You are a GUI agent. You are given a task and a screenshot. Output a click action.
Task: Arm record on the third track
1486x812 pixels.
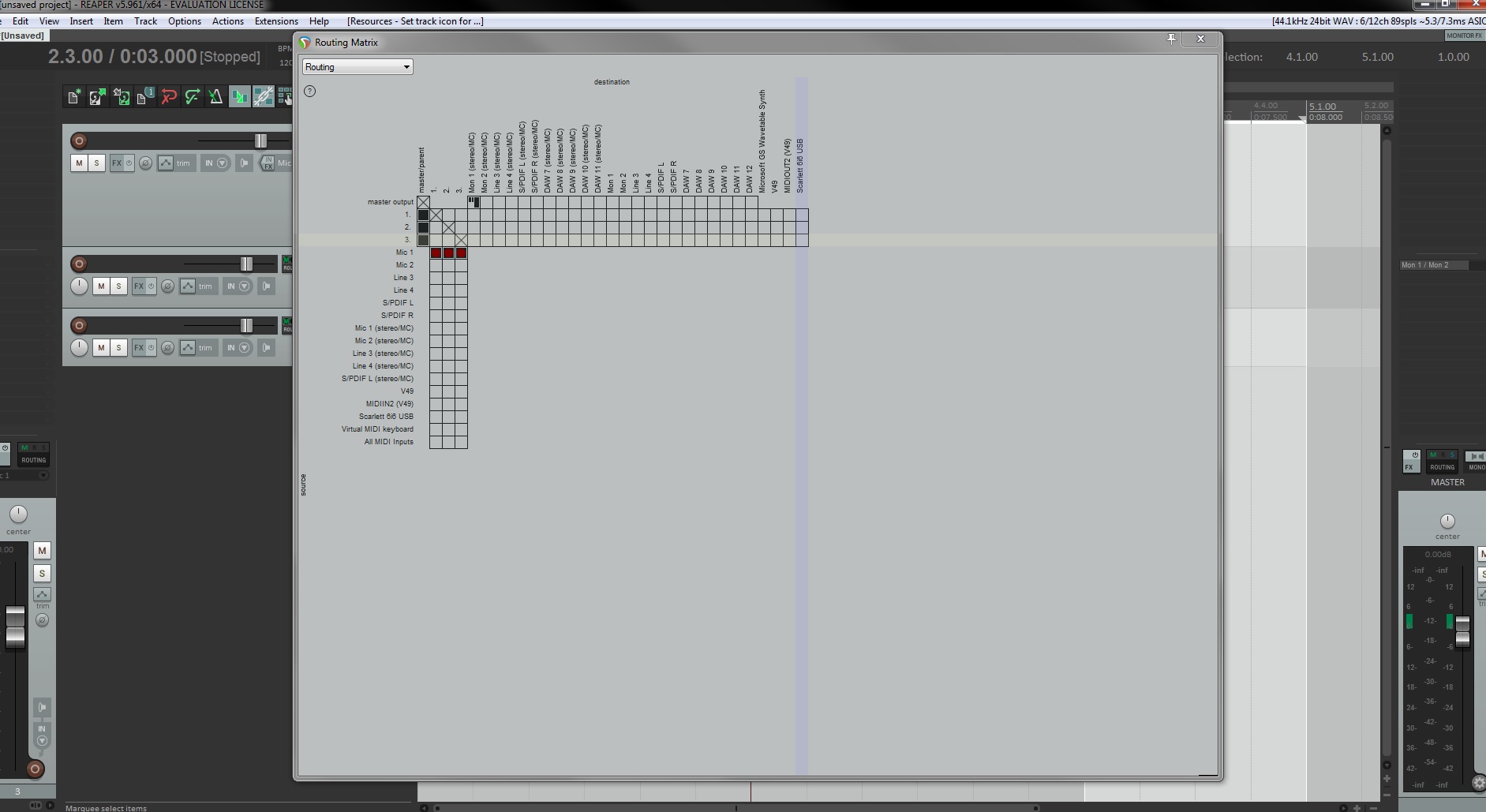(x=79, y=326)
